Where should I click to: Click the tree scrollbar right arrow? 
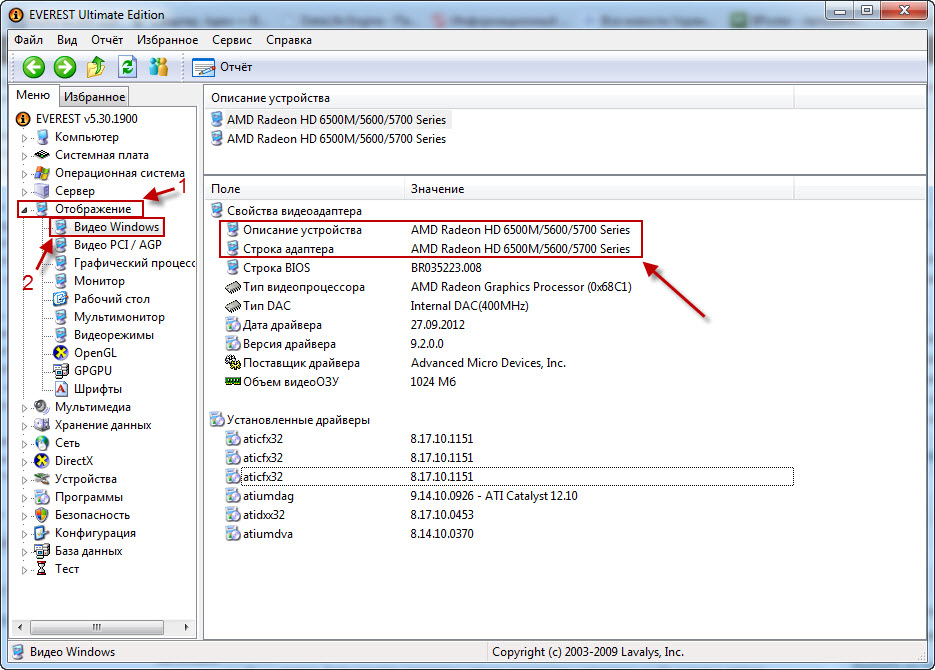[186, 627]
